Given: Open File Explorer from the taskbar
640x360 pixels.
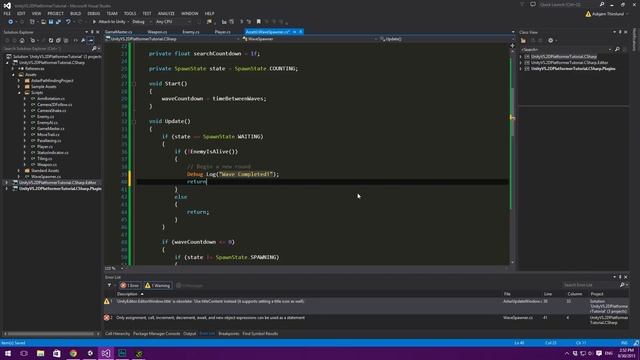Looking at the screenshot, I should pyautogui.click(x=40, y=353).
